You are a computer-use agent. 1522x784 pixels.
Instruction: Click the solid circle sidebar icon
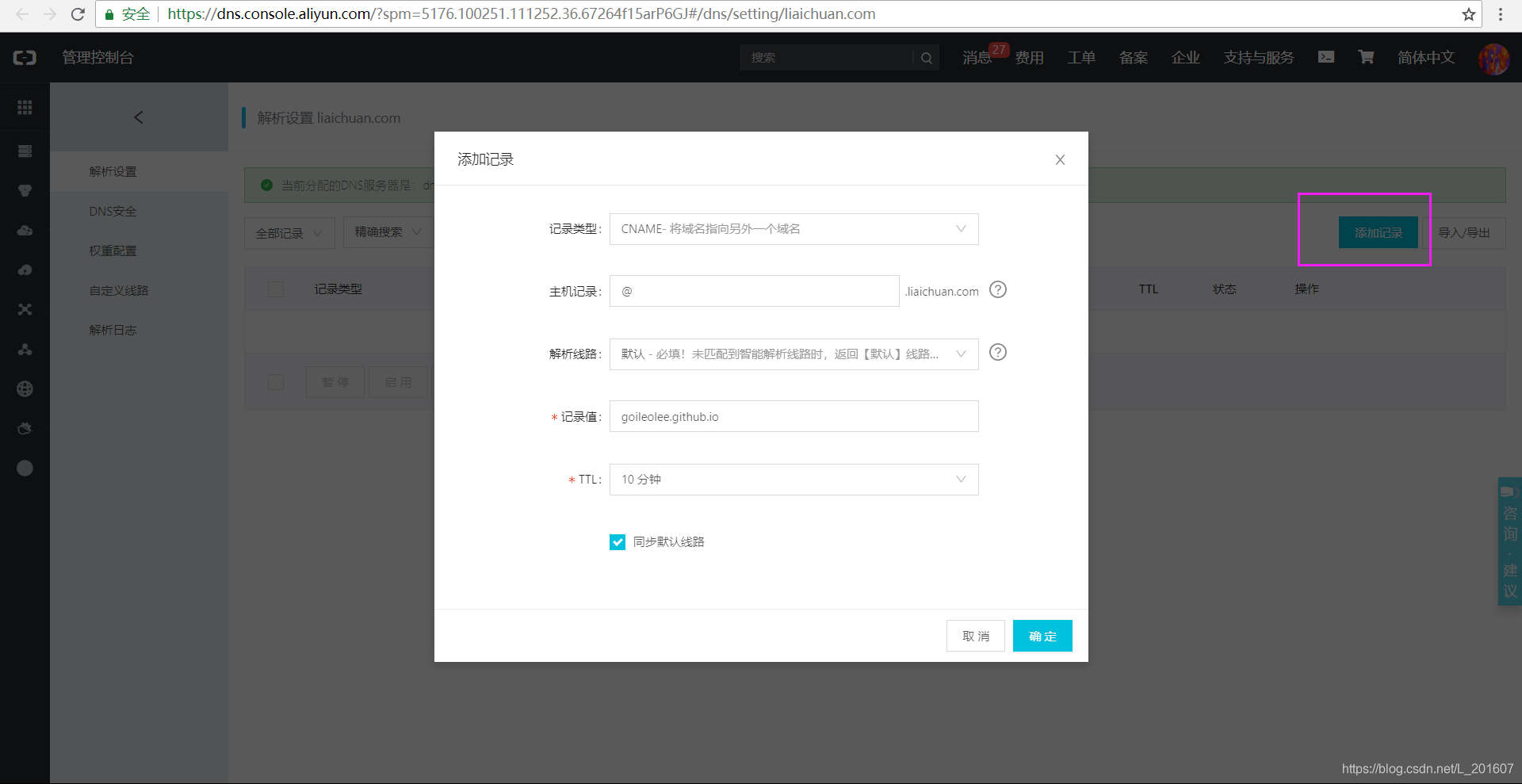(x=25, y=468)
